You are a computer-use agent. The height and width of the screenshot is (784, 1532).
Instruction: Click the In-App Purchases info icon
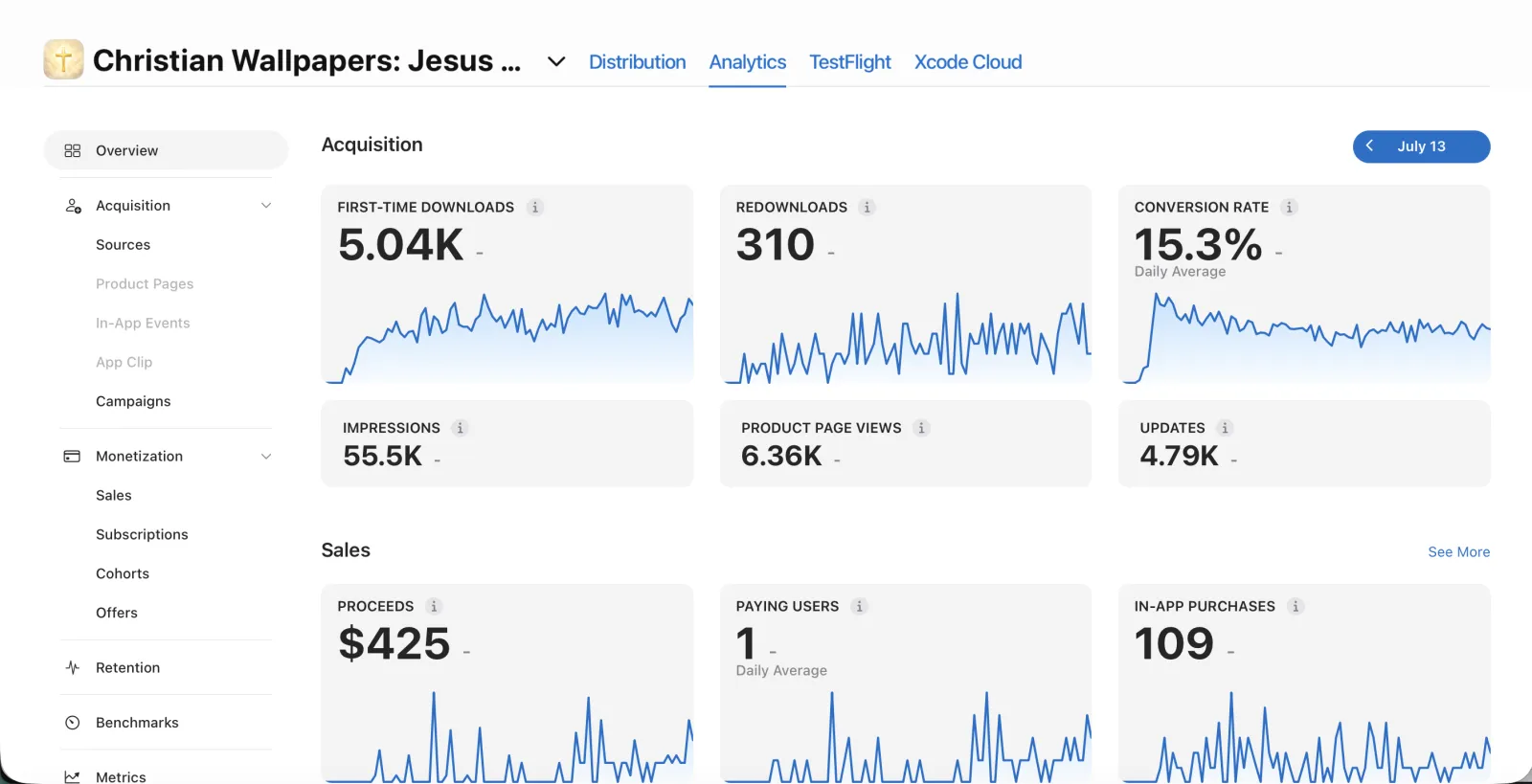point(1295,606)
